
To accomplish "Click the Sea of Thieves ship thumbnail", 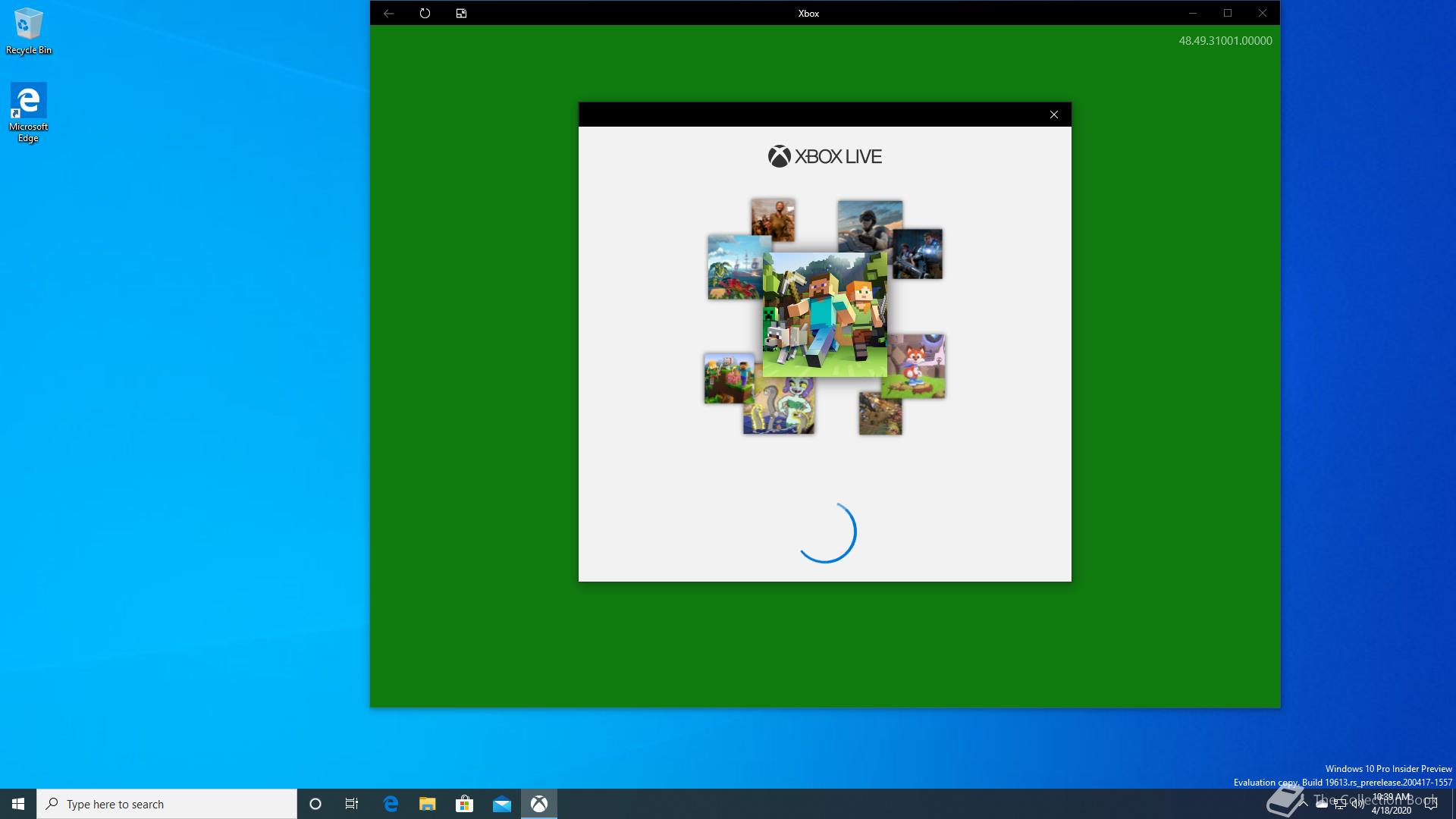I will pos(735,267).
